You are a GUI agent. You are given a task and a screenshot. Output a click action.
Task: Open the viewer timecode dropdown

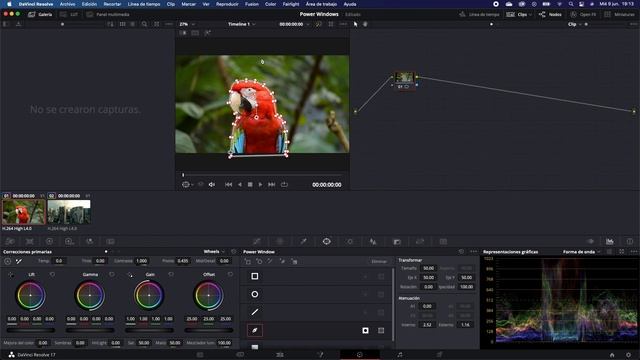307,24
